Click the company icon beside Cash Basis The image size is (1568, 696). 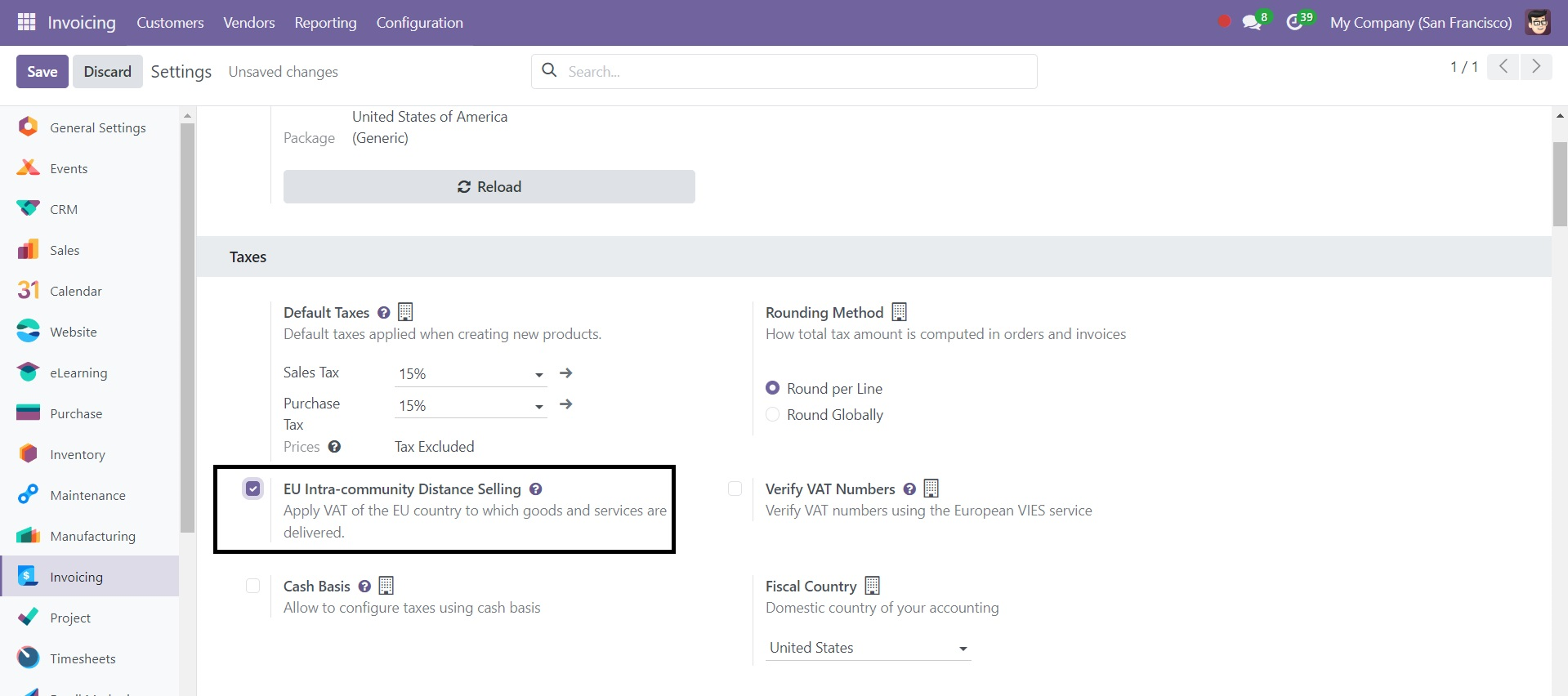386,586
